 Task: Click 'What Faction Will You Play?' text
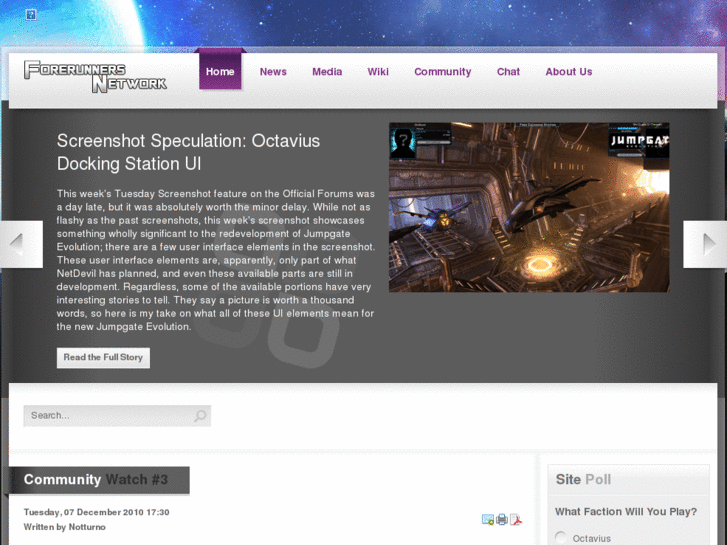click(626, 512)
